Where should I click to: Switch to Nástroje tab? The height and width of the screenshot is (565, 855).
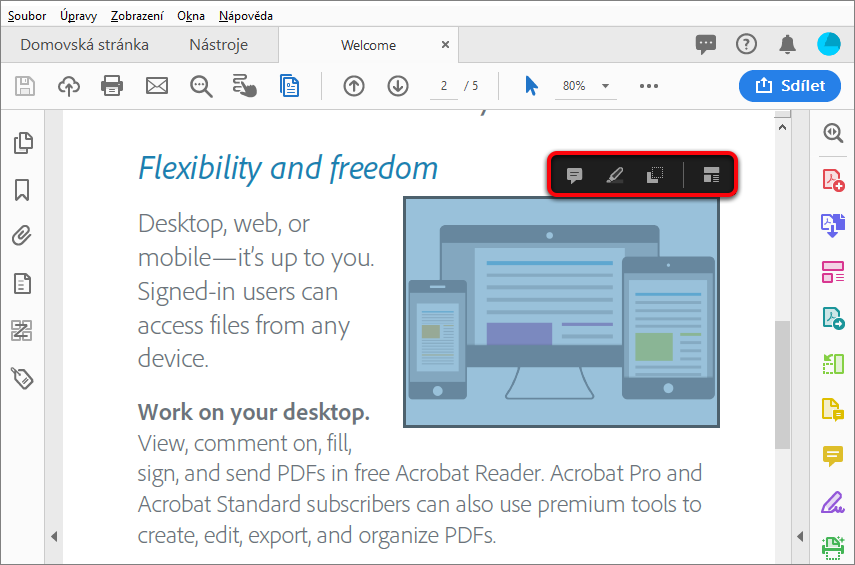219,45
